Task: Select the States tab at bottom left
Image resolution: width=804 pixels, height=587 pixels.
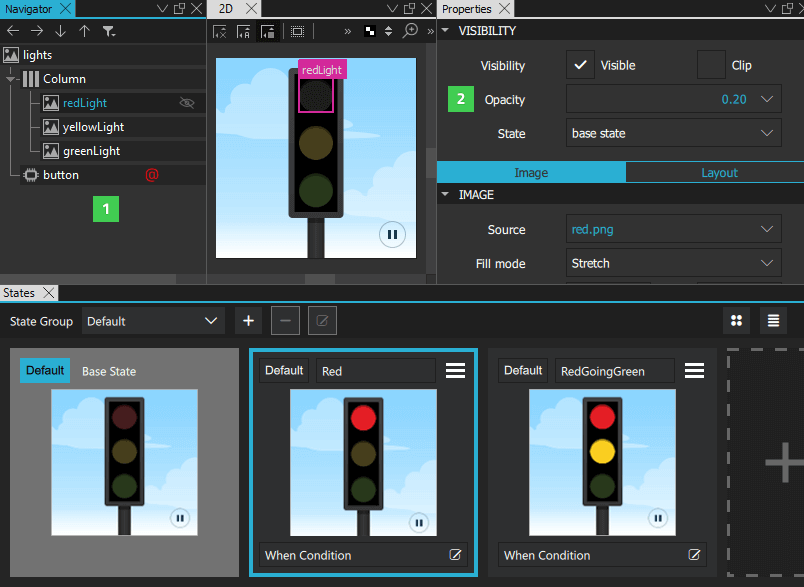Action: click(x=22, y=292)
